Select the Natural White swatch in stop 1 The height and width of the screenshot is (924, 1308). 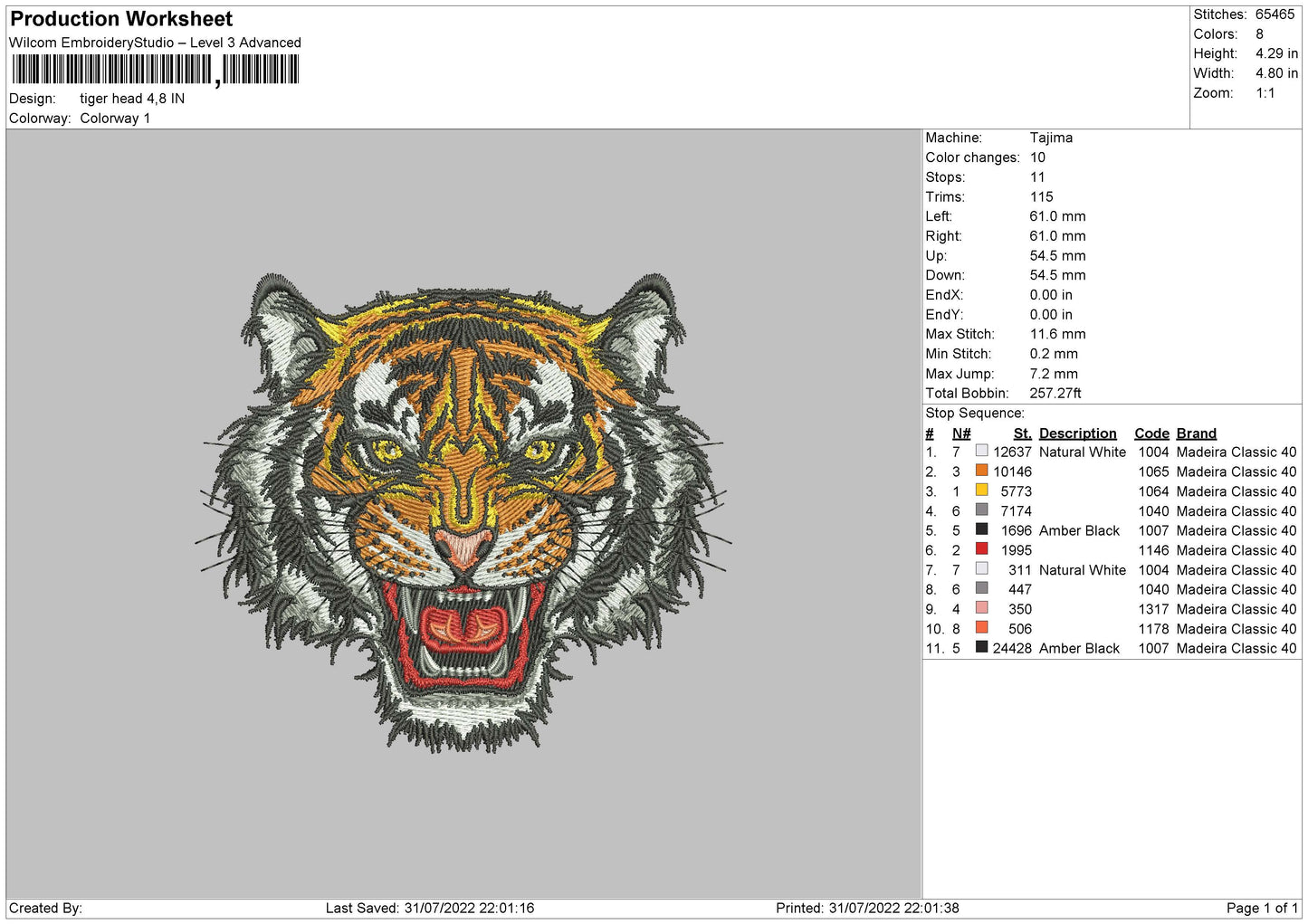pyautogui.click(x=981, y=451)
